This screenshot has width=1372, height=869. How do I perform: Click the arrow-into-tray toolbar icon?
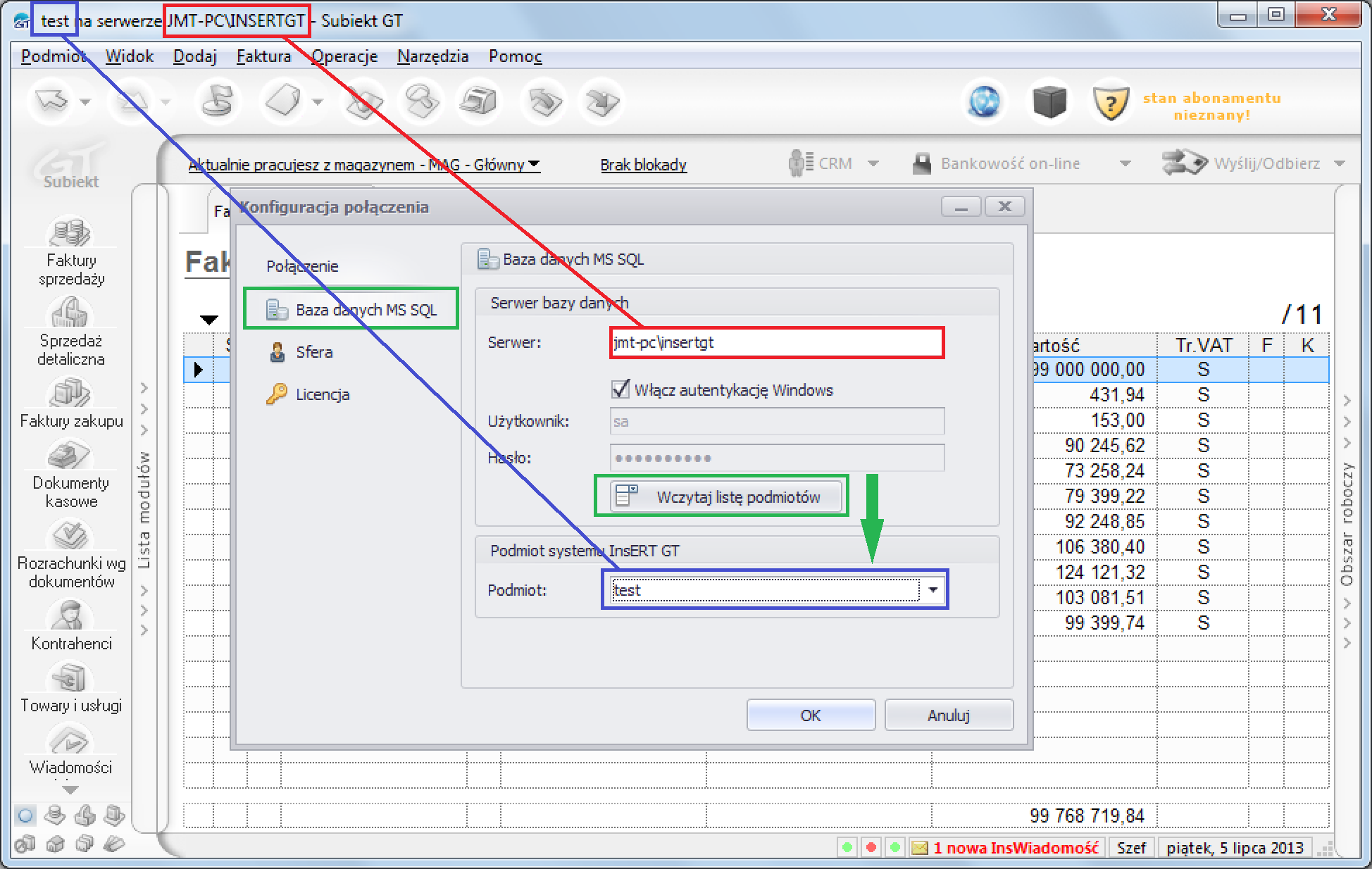602,102
